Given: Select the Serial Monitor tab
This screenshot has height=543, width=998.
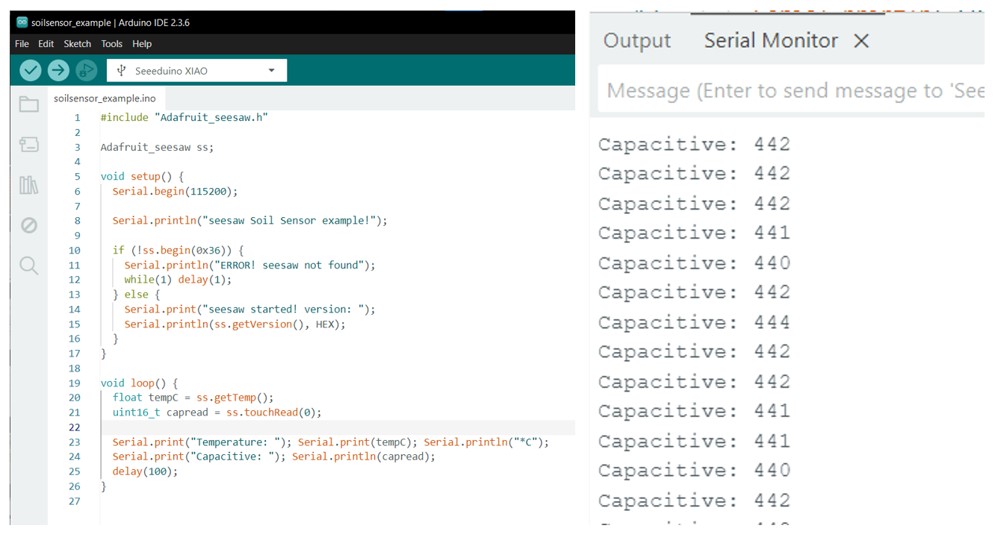Looking at the screenshot, I should (x=770, y=41).
